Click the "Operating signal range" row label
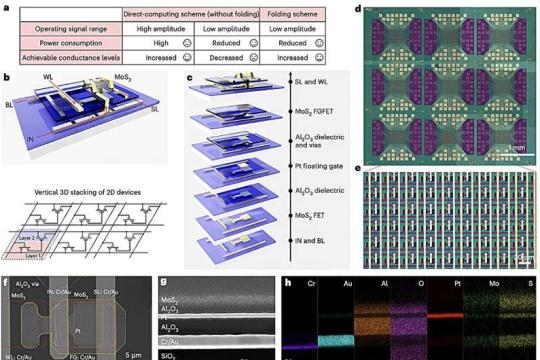 pyautogui.click(x=71, y=29)
